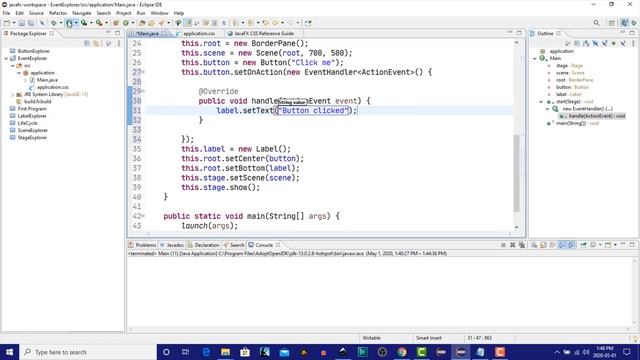Toggle Hide Non-Public Members green dot

coord(613,43)
